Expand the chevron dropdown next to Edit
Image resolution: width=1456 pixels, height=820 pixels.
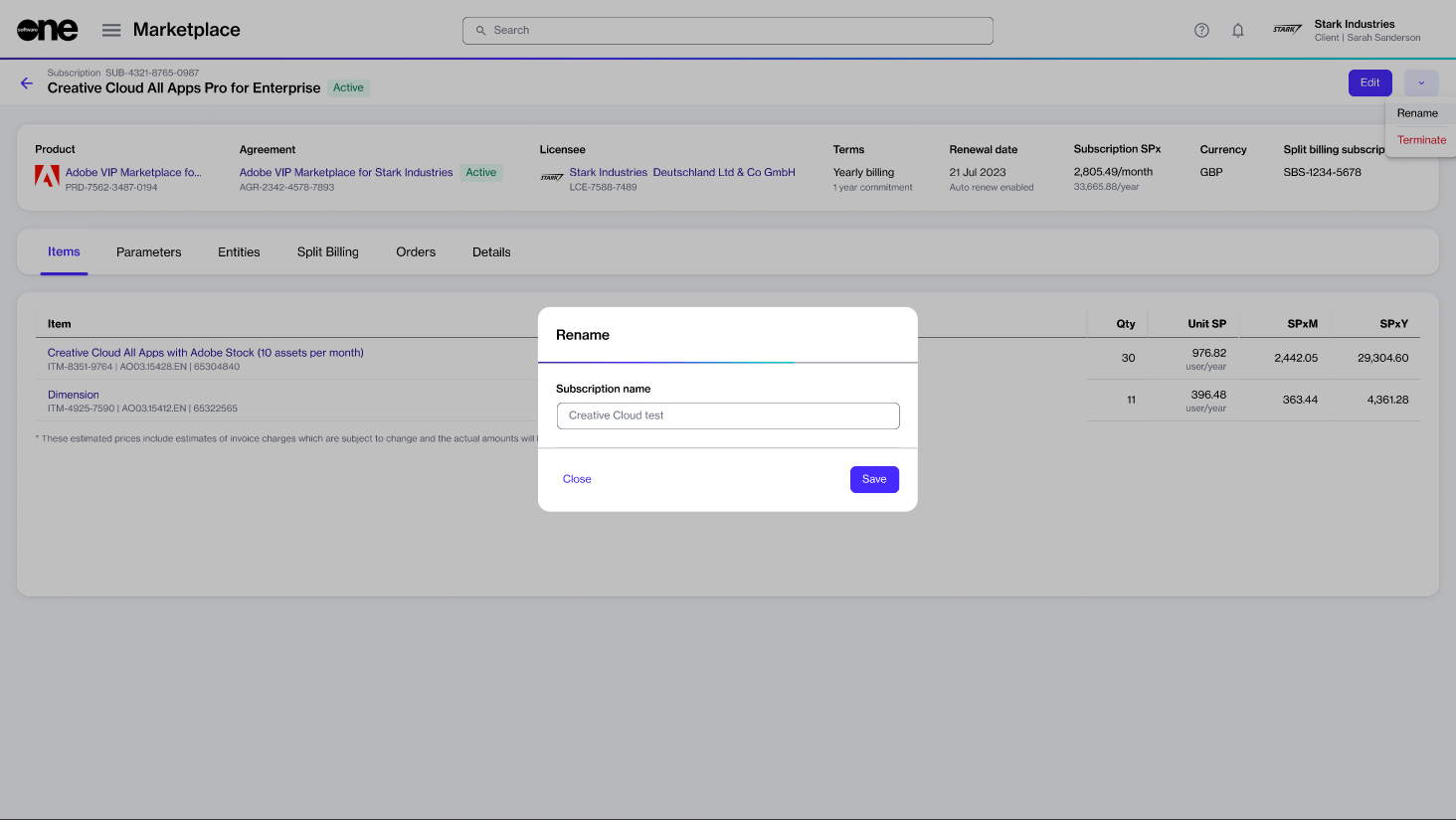[x=1421, y=83]
